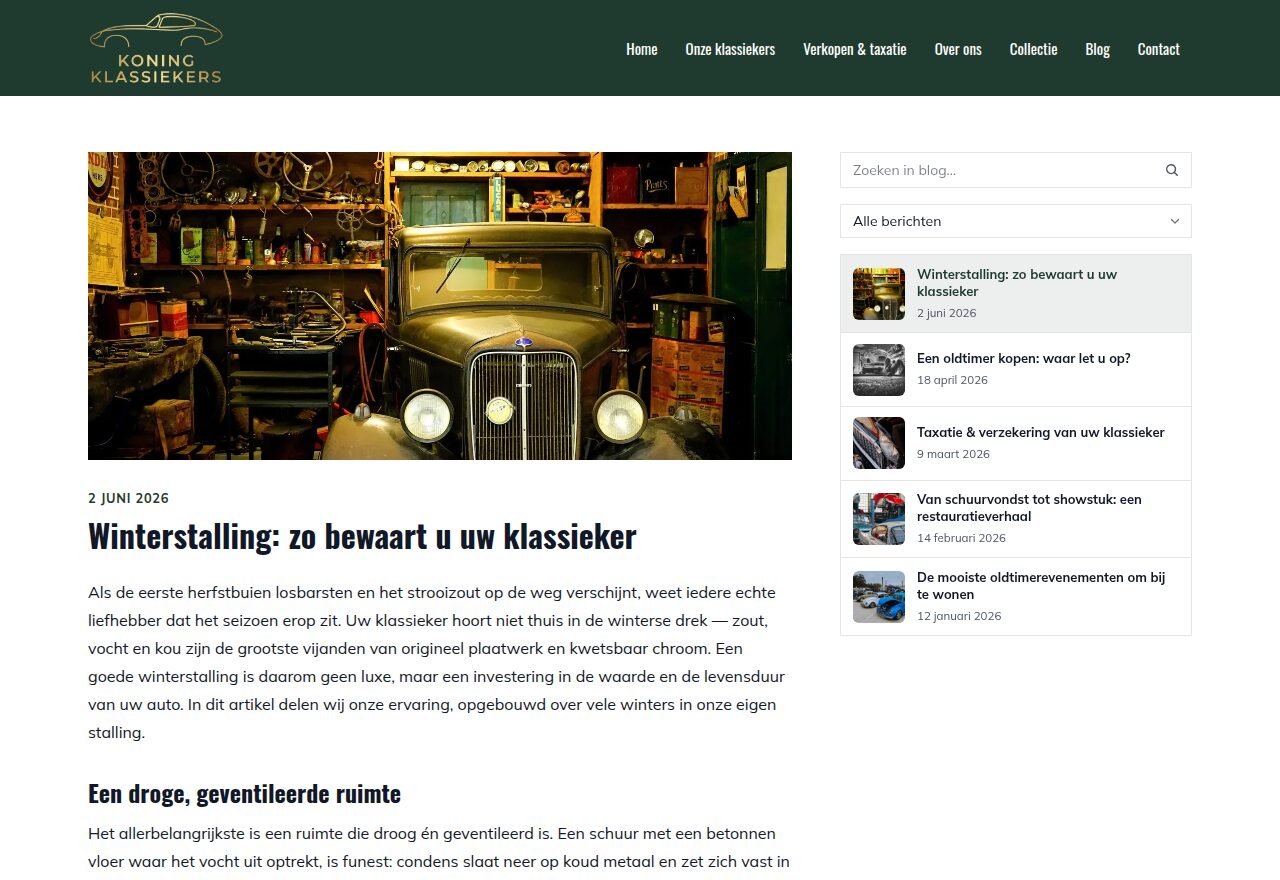Select Blog in the top navigation
Viewport: 1280px width, 880px height.
coord(1098,49)
